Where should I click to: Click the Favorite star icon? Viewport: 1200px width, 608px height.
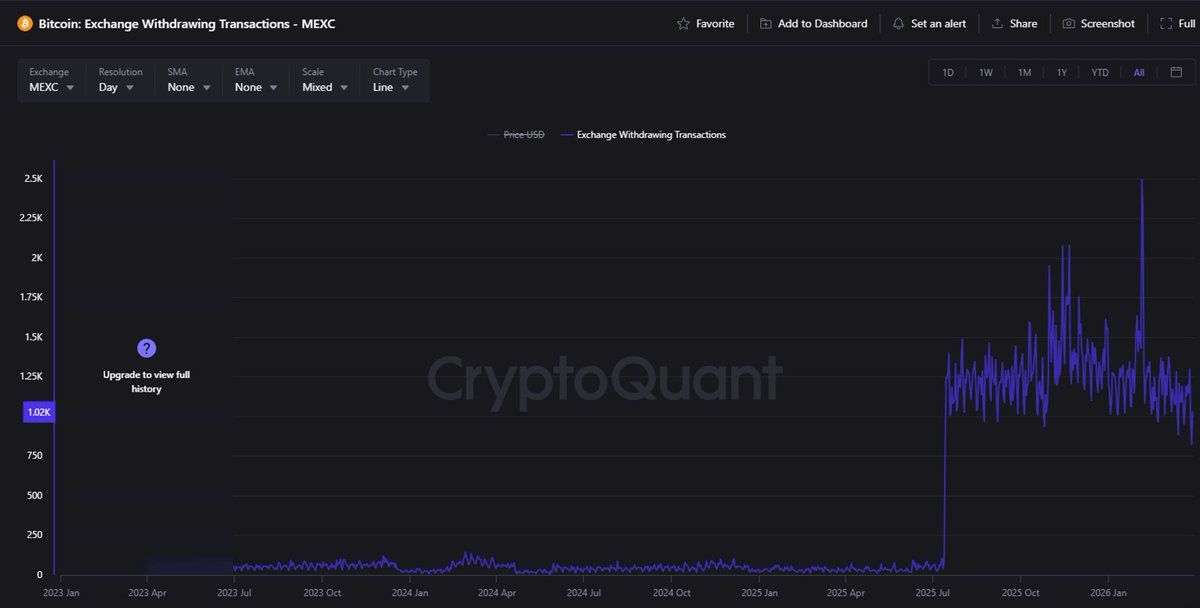tap(683, 23)
